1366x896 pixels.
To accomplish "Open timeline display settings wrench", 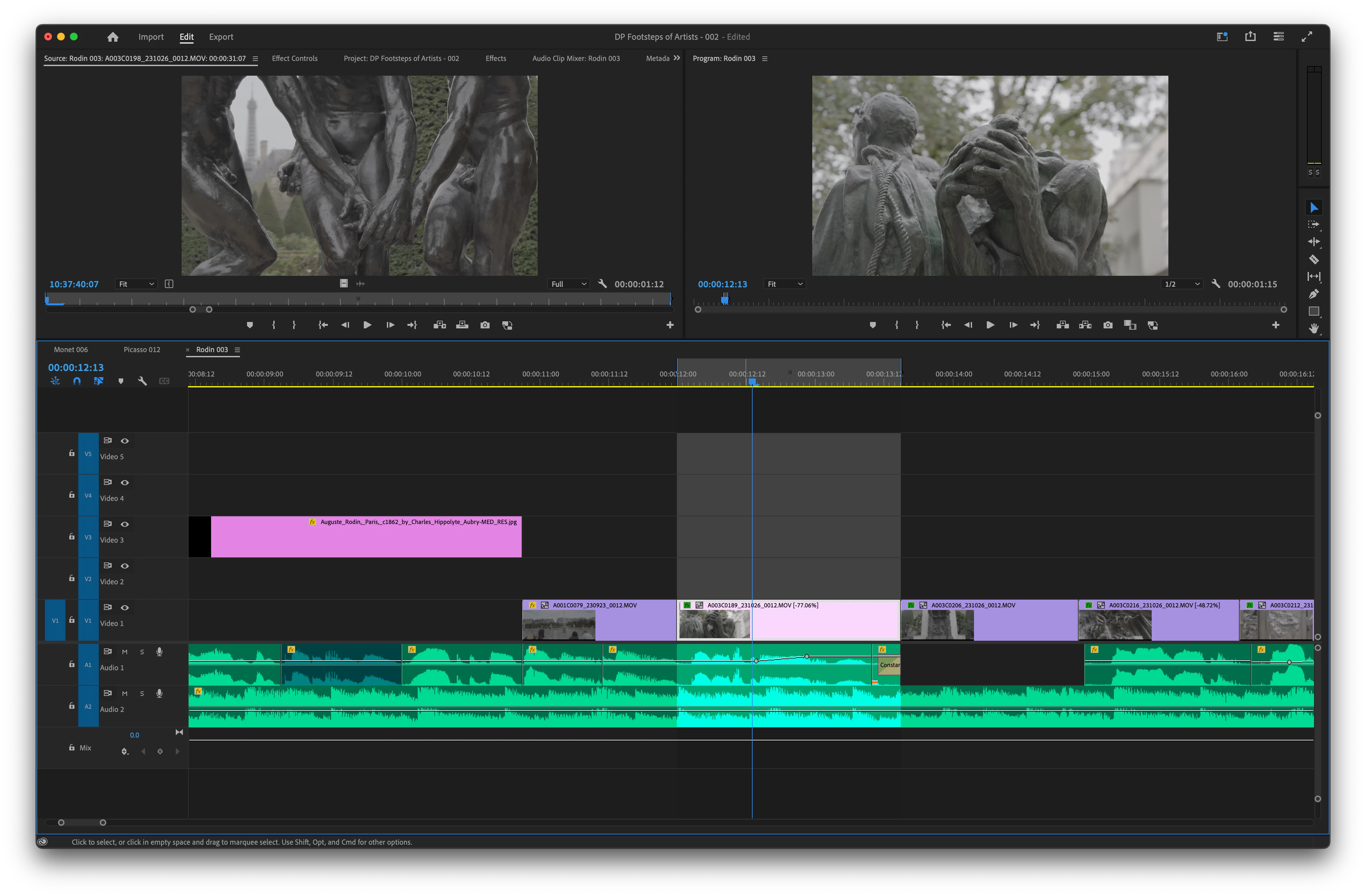I will pyautogui.click(x=142, y=381).
